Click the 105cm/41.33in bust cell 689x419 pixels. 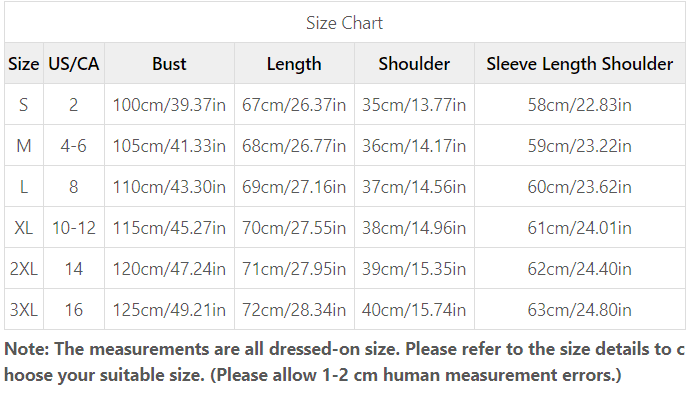coord(169,145)
